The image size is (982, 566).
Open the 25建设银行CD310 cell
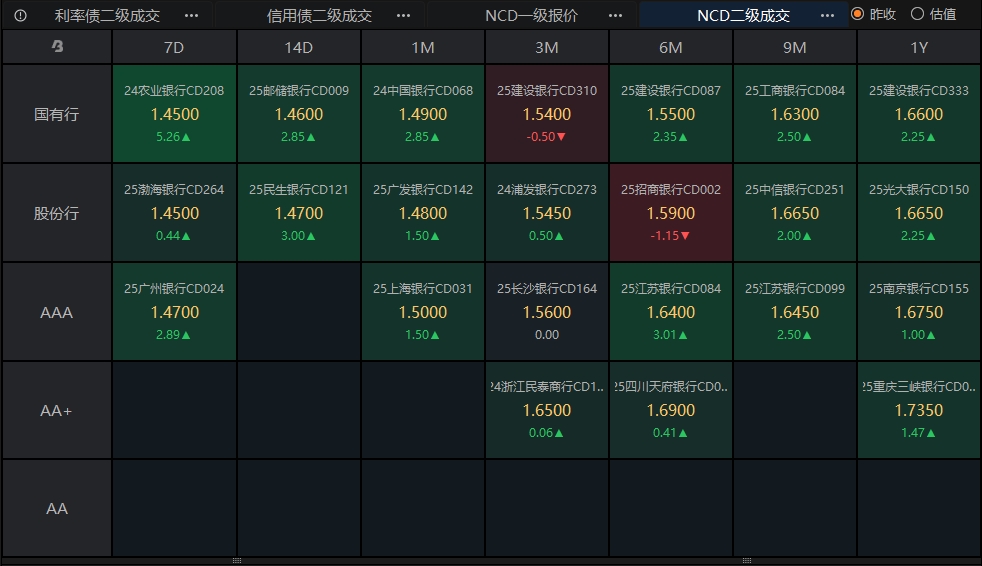pos(547,114)
